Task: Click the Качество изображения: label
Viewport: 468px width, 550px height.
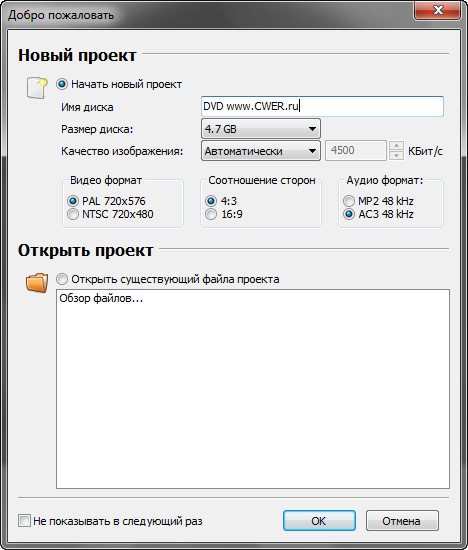Action: coord(122,151)
